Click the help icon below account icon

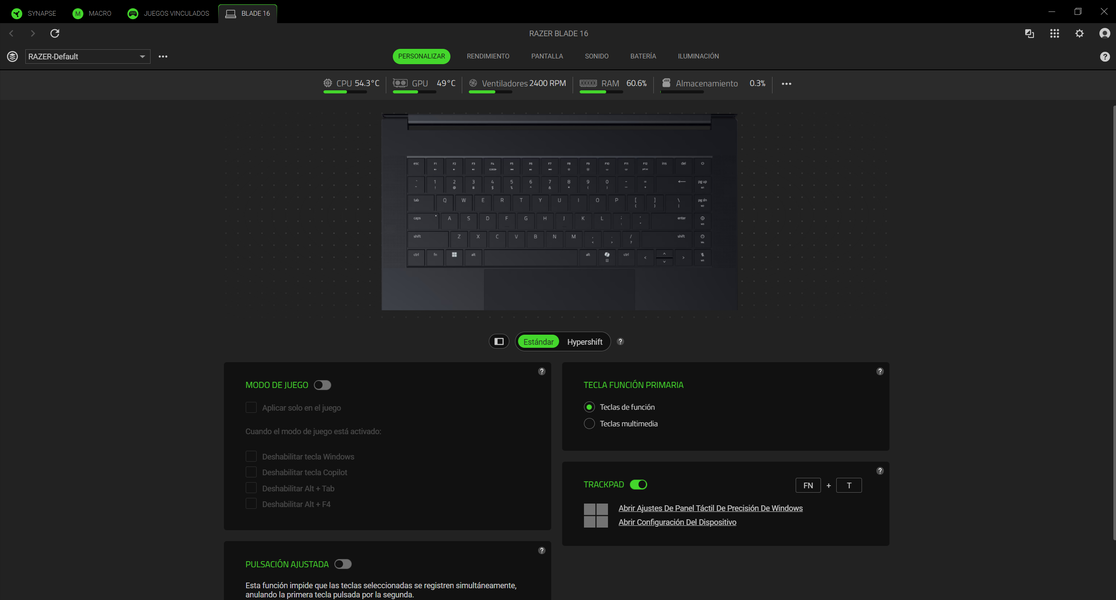[x=1105, y=57]
